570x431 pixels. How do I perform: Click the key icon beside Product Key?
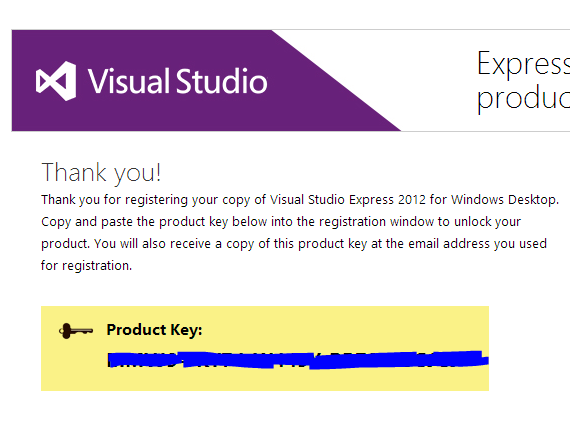click(x=76, y=331)
